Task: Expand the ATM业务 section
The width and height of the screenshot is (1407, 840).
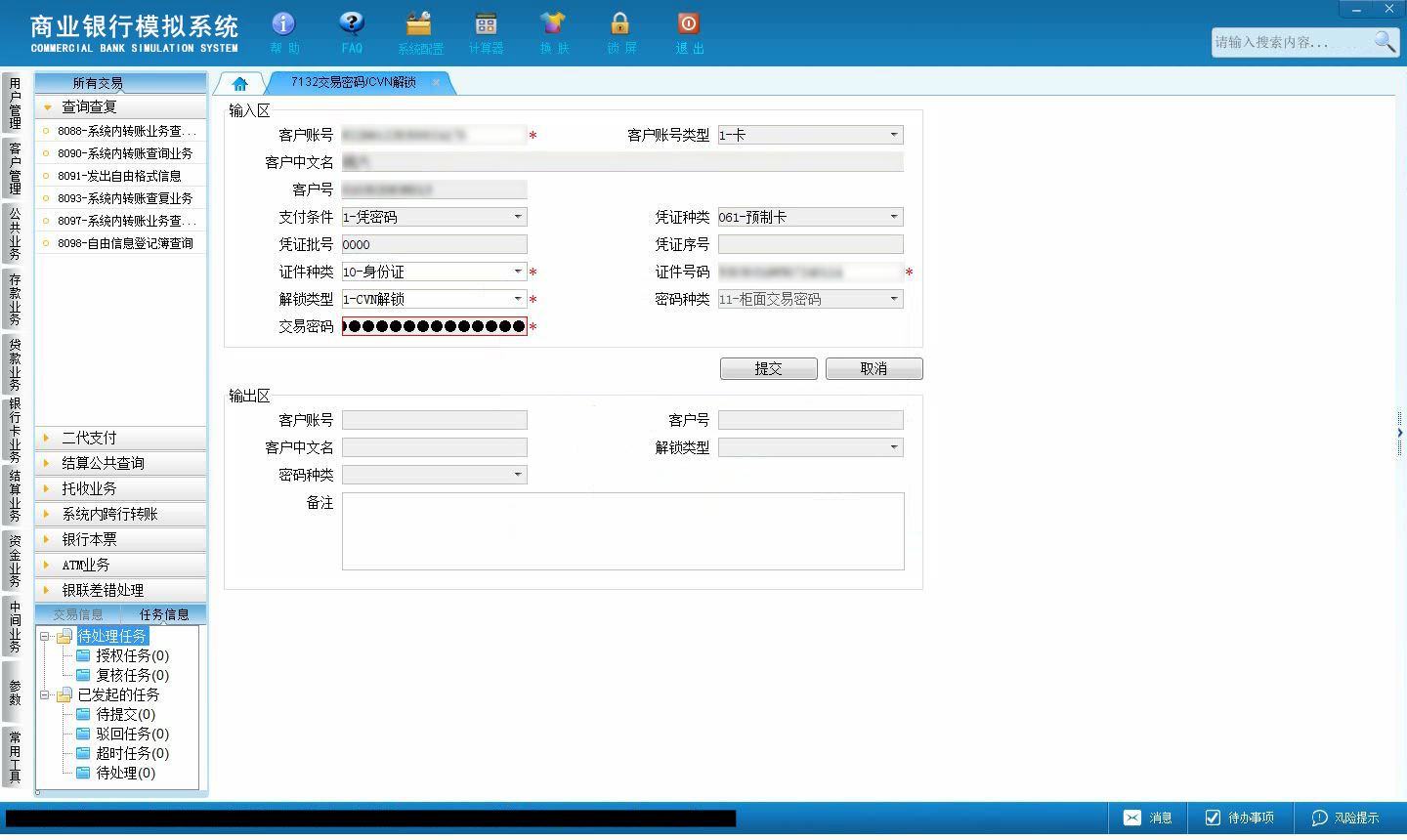Action: pyautogui.click(x=121, y=565)
